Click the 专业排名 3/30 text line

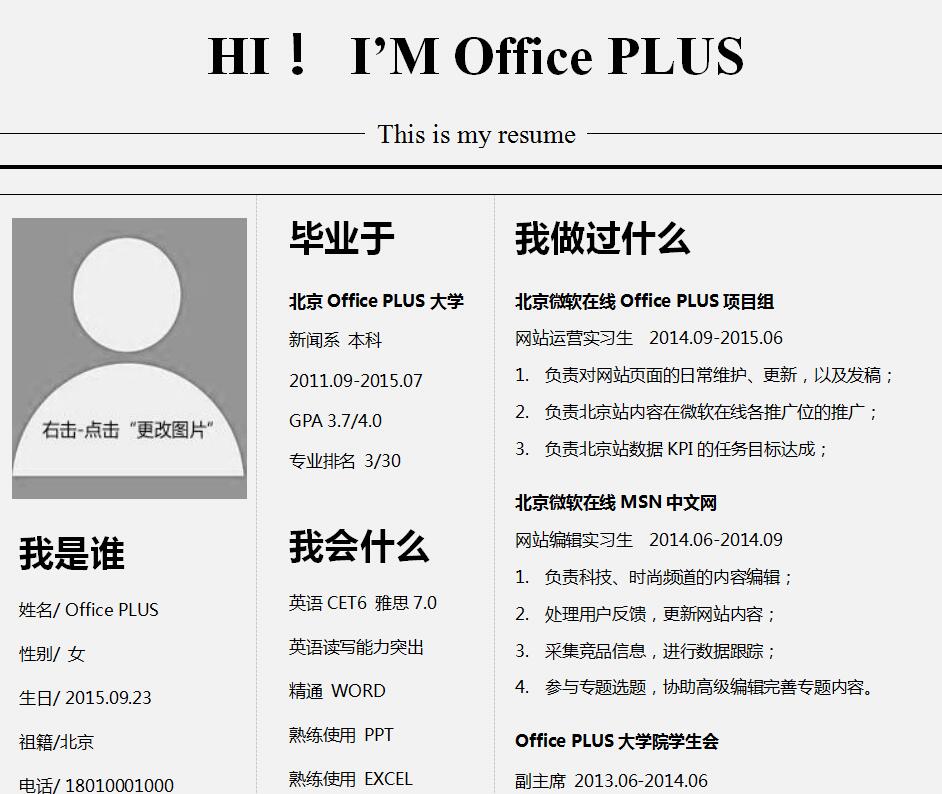coord(345,461)
